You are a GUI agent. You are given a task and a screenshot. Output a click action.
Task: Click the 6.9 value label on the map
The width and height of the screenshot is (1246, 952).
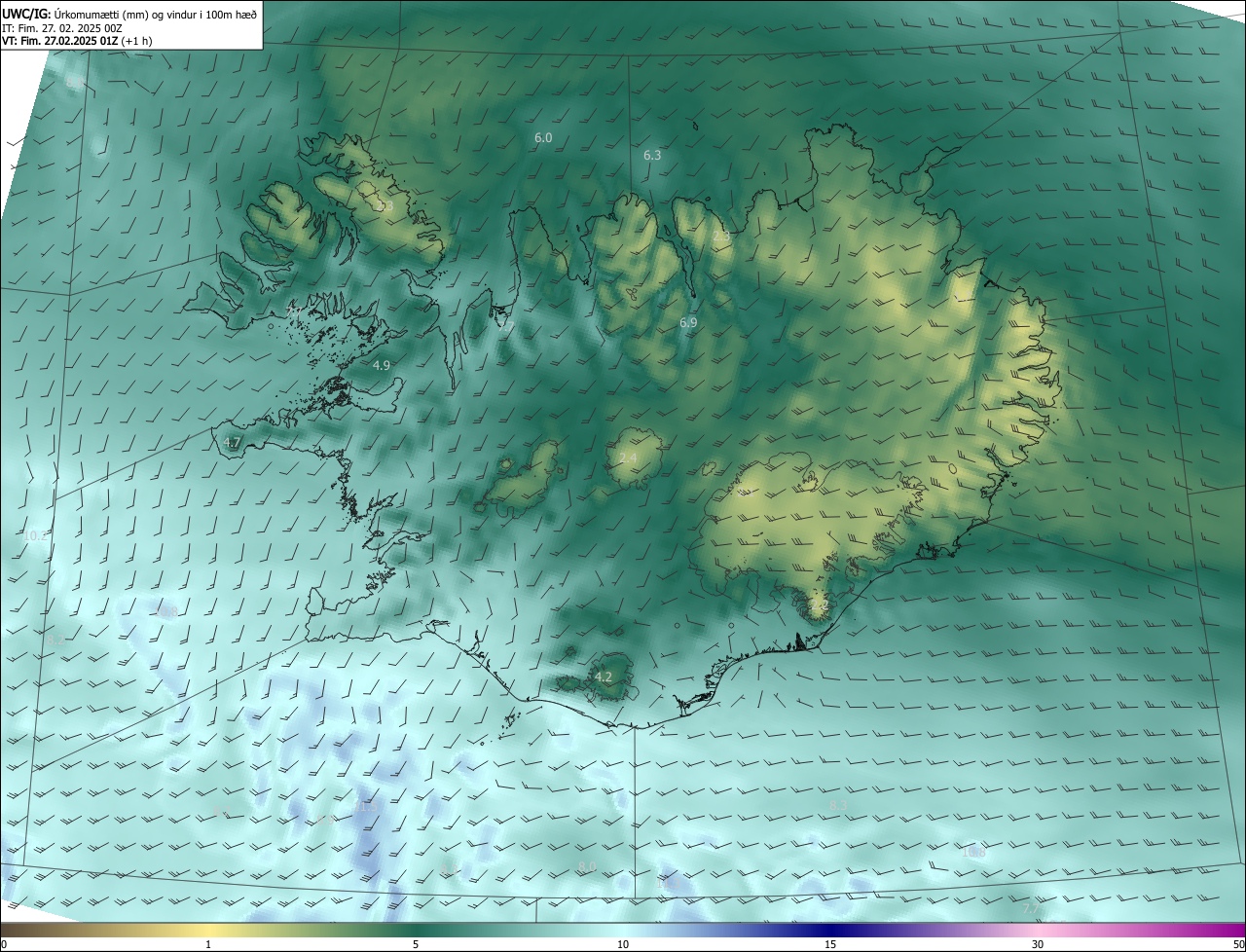pyautogui.click(x=688, y=322)
